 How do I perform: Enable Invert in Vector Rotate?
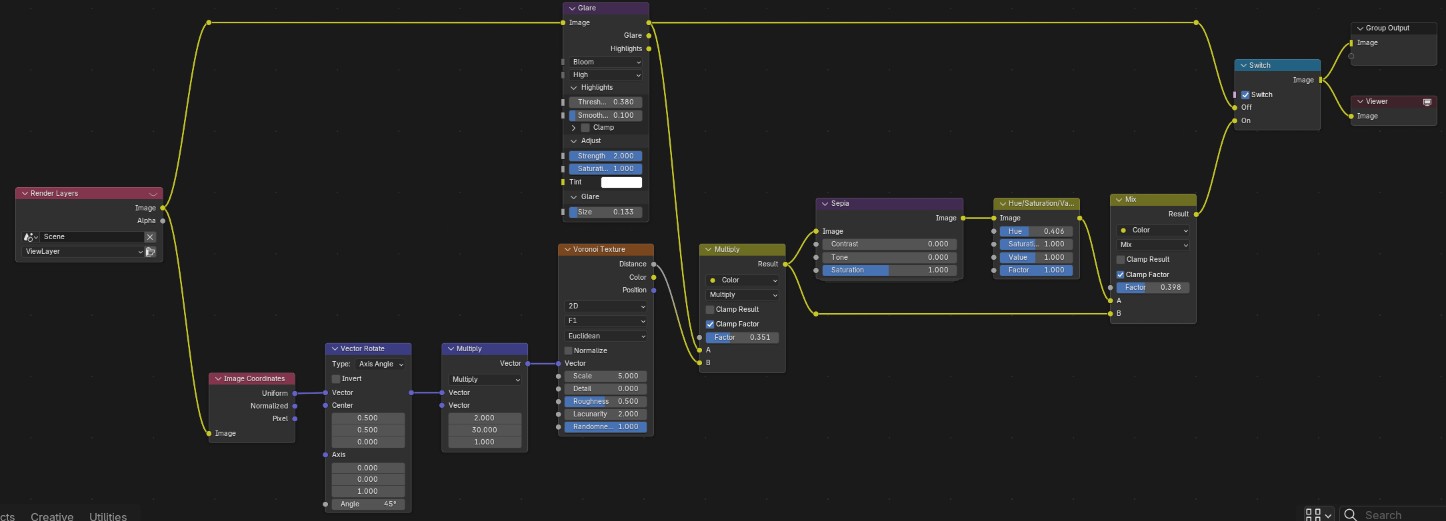pyautogui.click(x=336, y=379)
